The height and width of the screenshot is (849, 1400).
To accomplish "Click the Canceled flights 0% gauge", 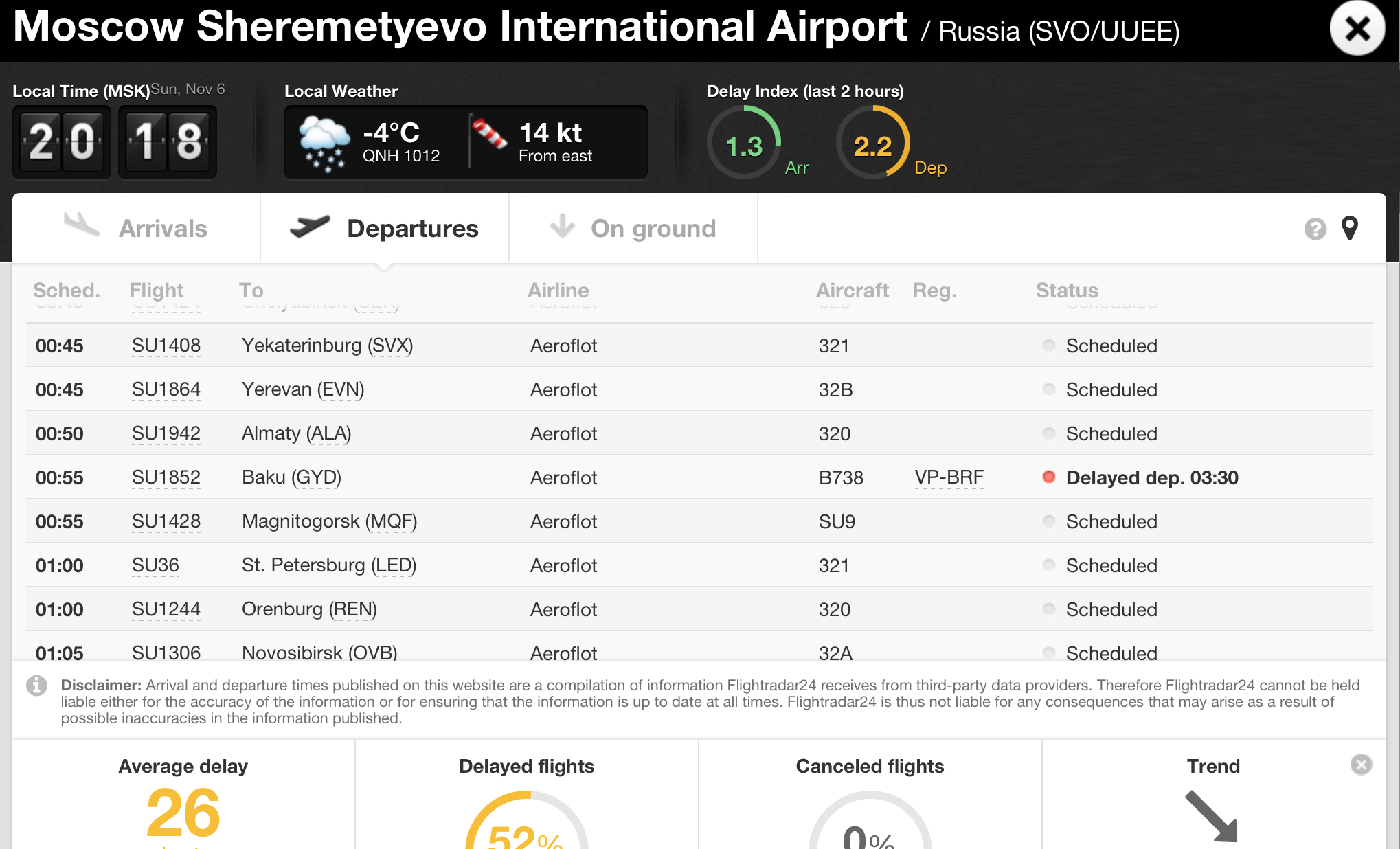I will [870, 820].
